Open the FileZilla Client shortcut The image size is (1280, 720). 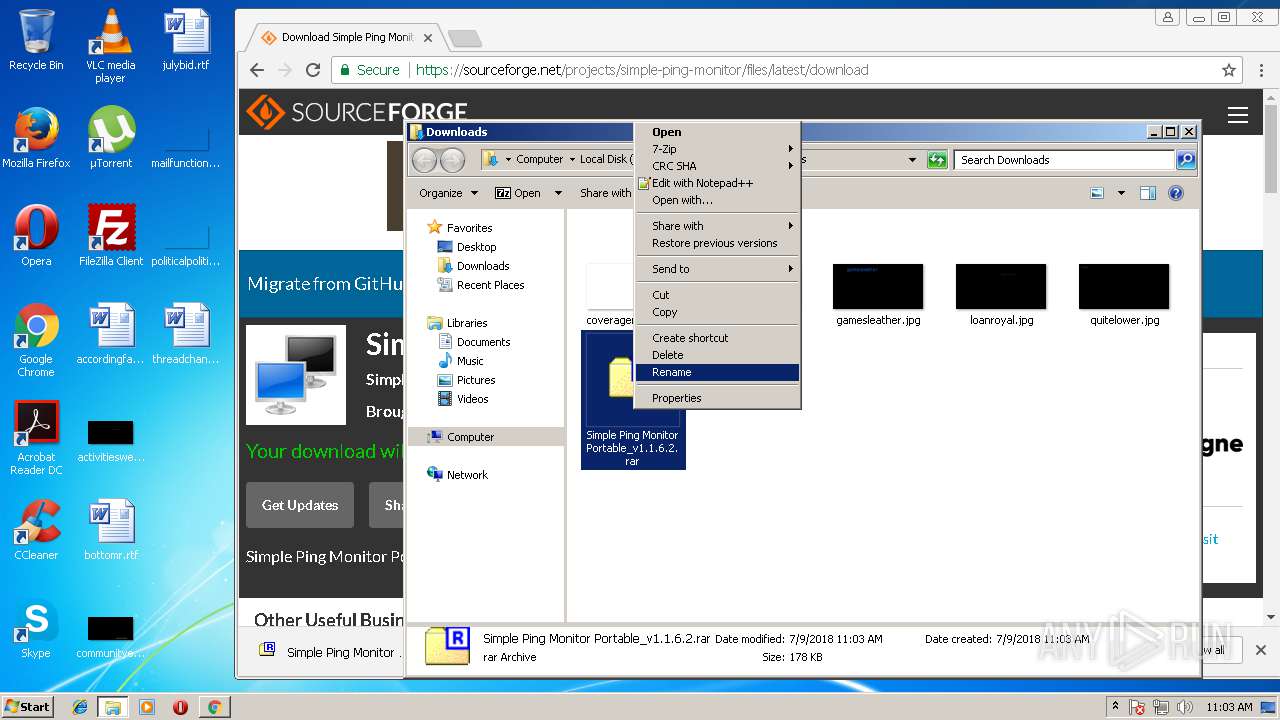111,235
